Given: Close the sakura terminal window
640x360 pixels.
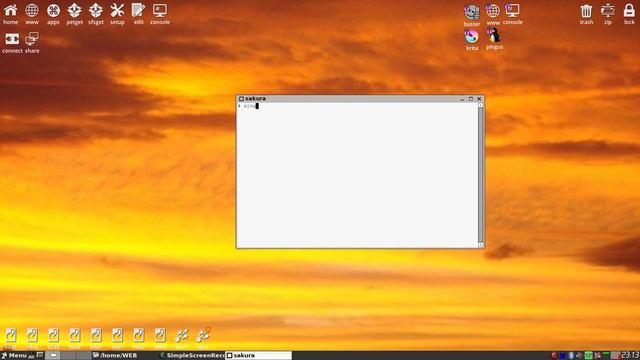Looking at the screenshot, I should 479,99.
